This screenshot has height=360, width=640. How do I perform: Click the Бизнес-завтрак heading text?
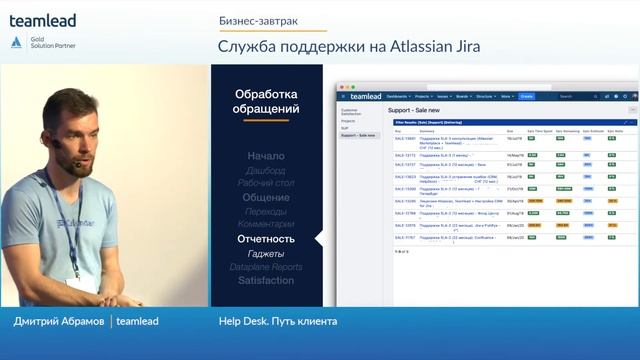pos(258,21)
